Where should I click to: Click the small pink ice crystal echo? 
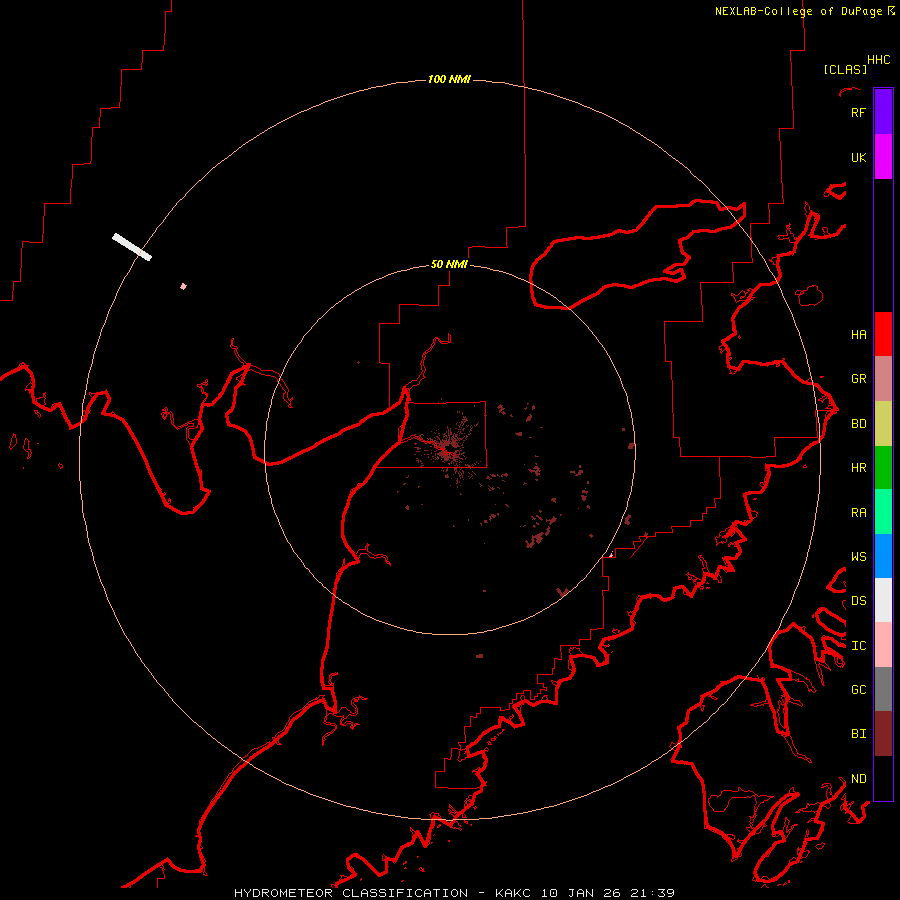(183, 286)
